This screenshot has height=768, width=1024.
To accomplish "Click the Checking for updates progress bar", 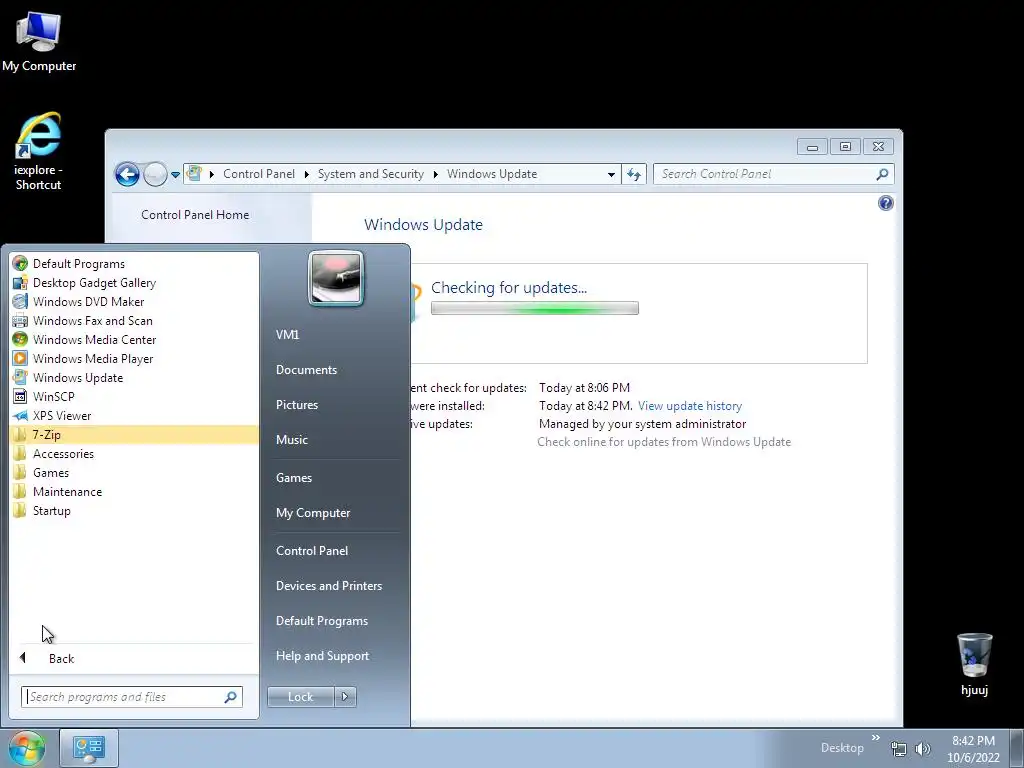I will click(x=535, y=308).
